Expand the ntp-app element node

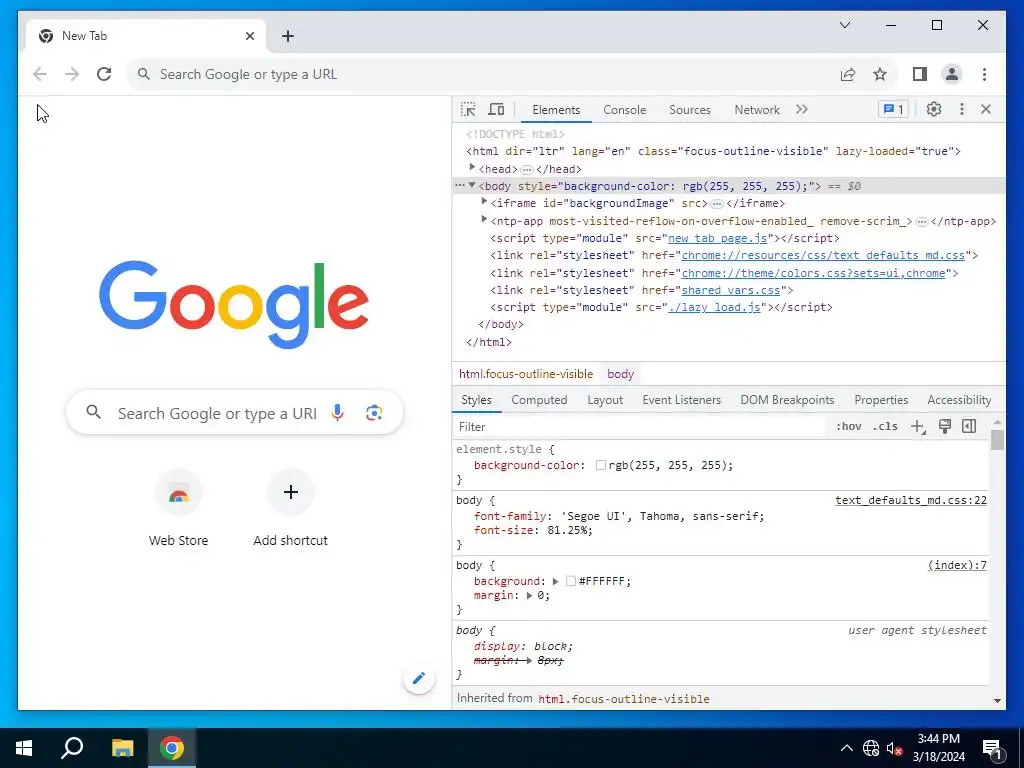484,219
